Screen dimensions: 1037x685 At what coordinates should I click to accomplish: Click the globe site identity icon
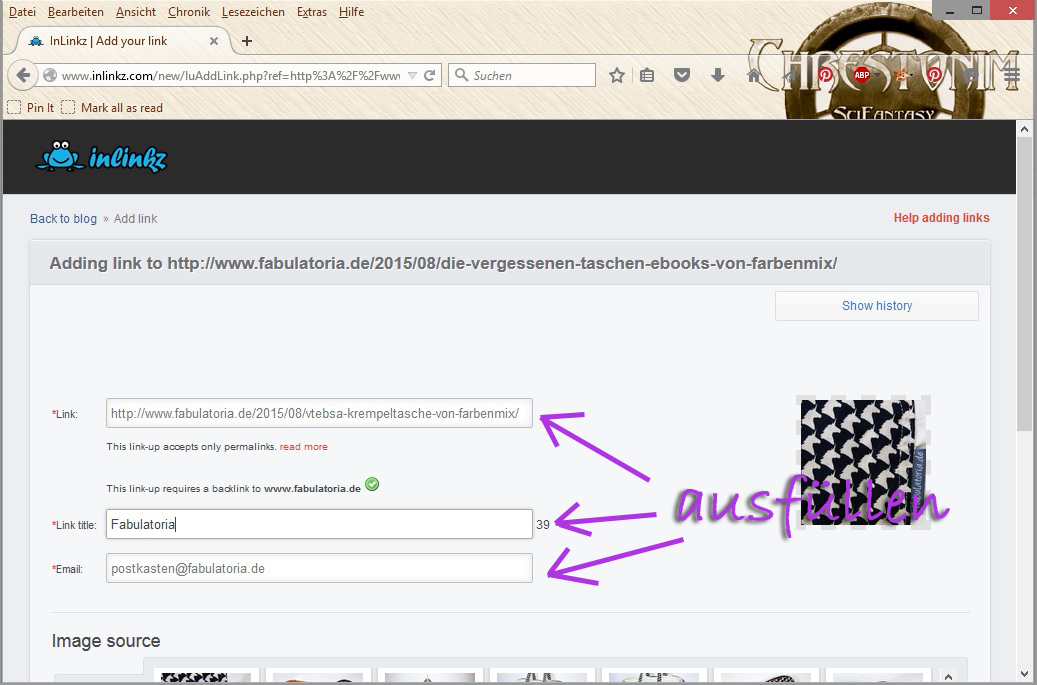tap(50, 75)
